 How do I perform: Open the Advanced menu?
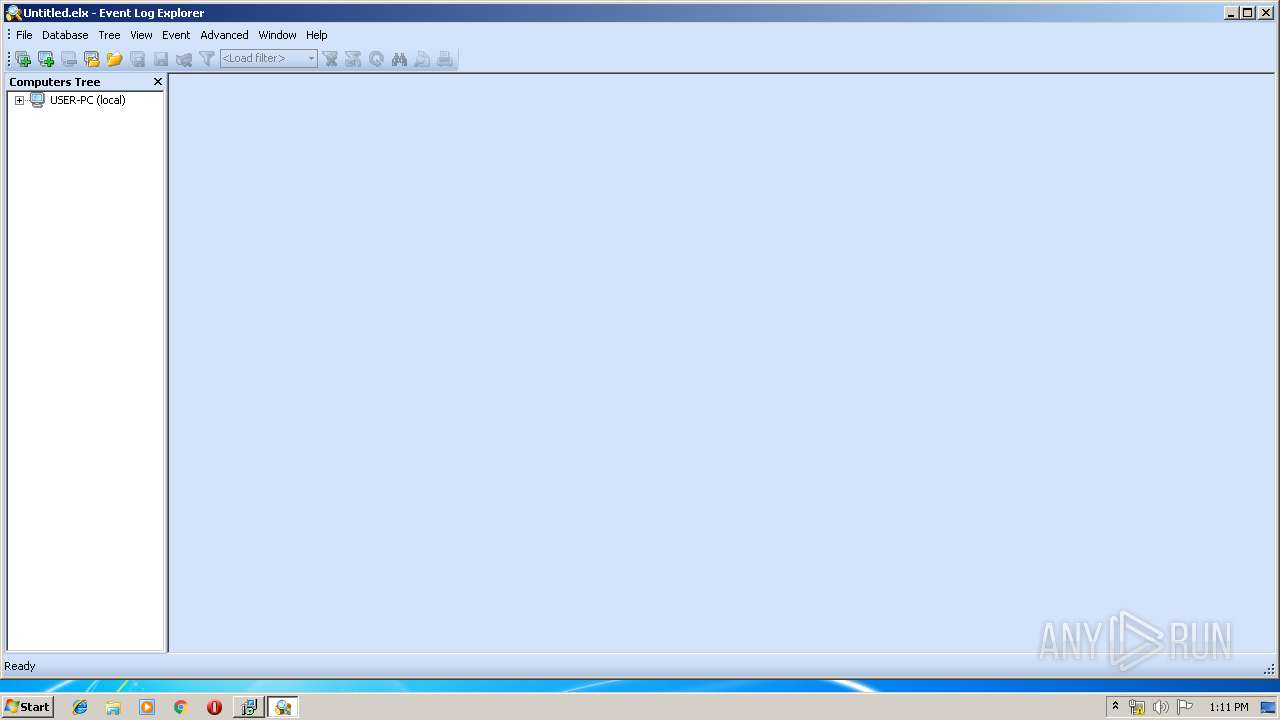coord(224,35)
